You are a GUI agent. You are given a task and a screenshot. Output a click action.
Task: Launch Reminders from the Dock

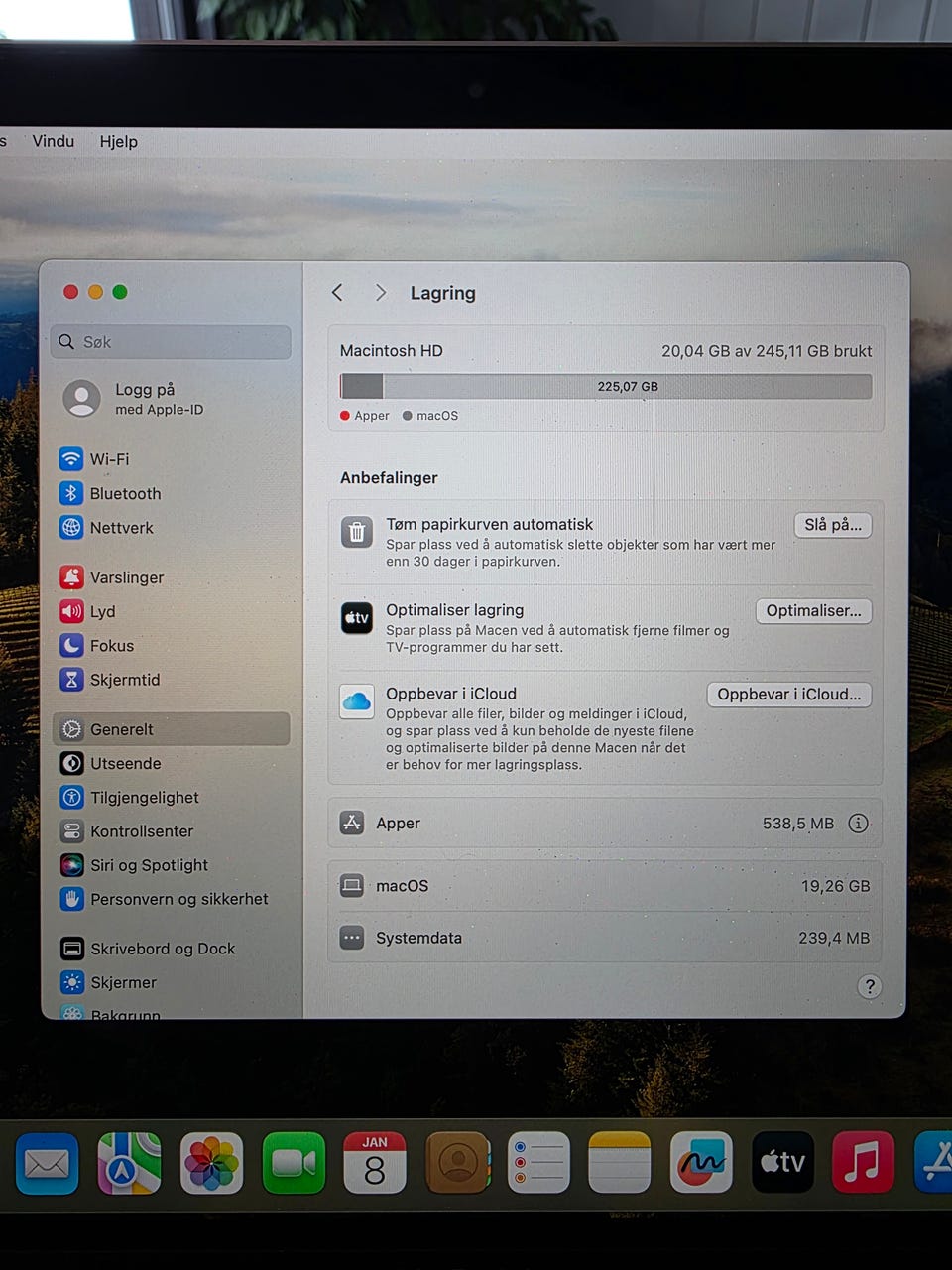click(538, 1163)
